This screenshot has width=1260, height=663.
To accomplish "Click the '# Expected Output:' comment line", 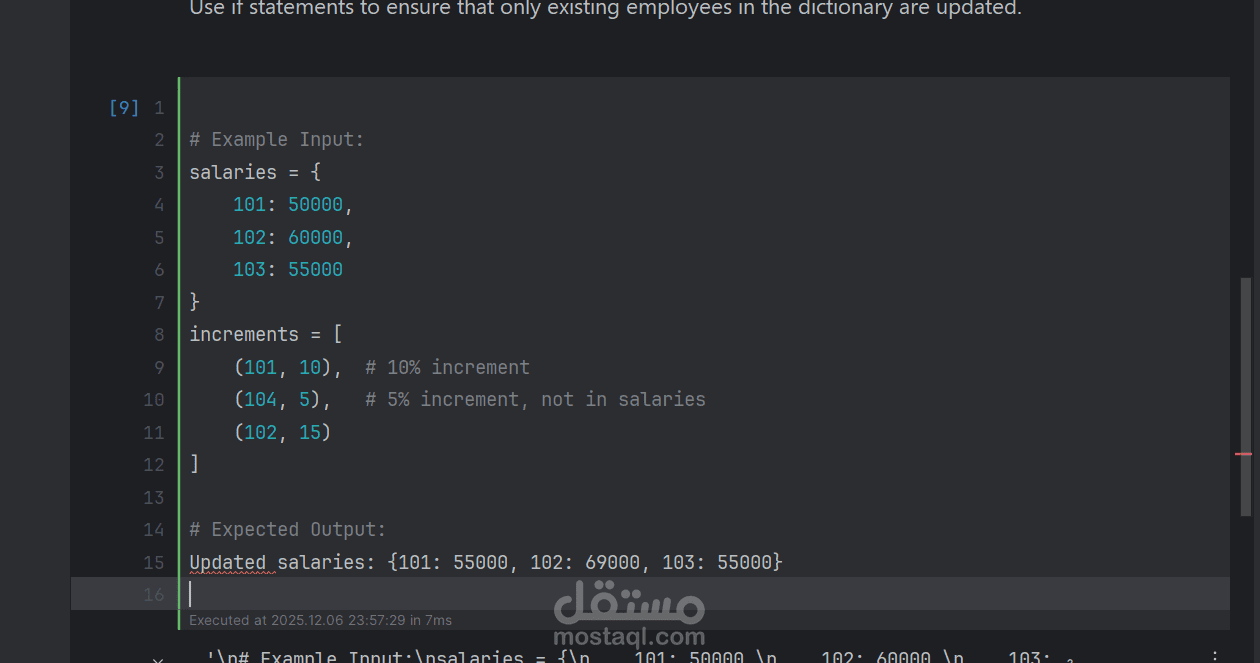I will [288, 529].
